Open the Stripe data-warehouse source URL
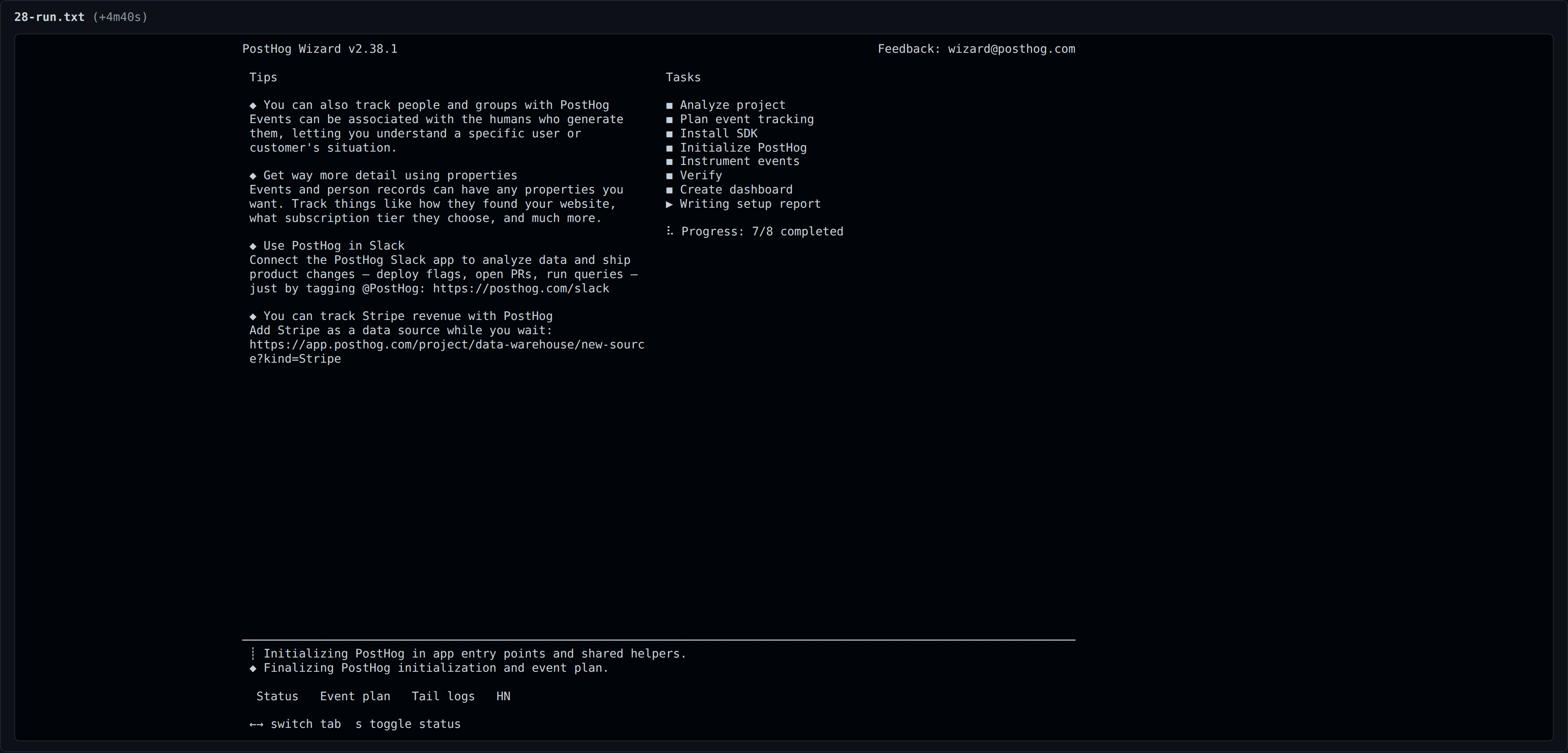 point(447,352)
